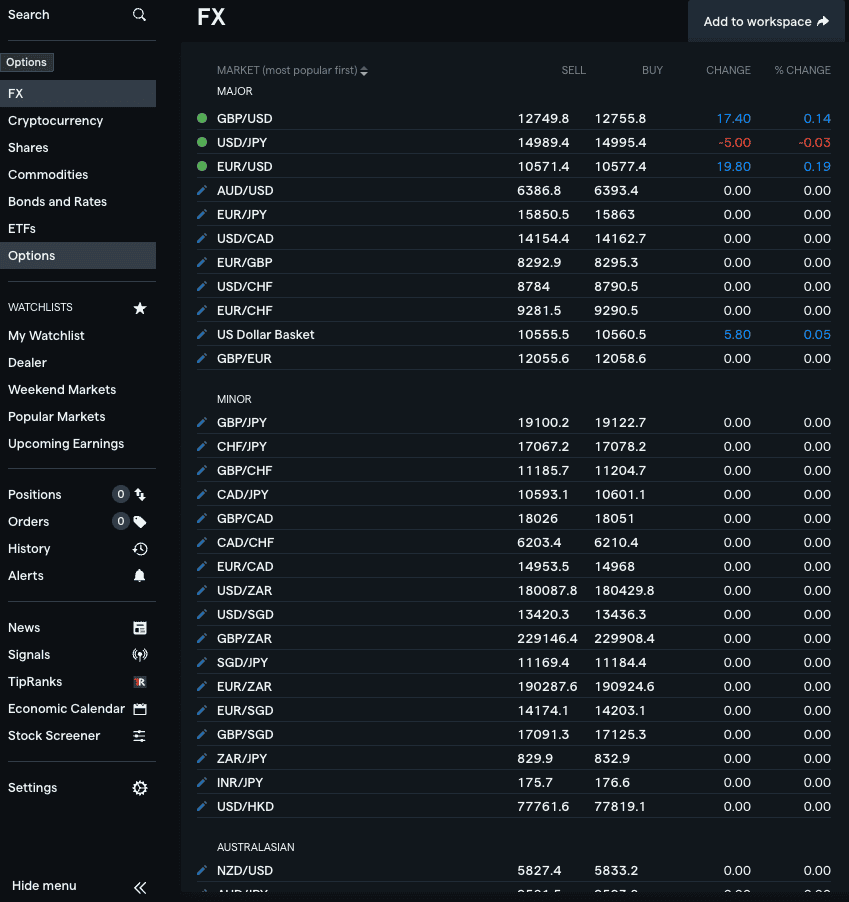
Task: Open Bonds and Rates category
Action: (x=58, y=202)
